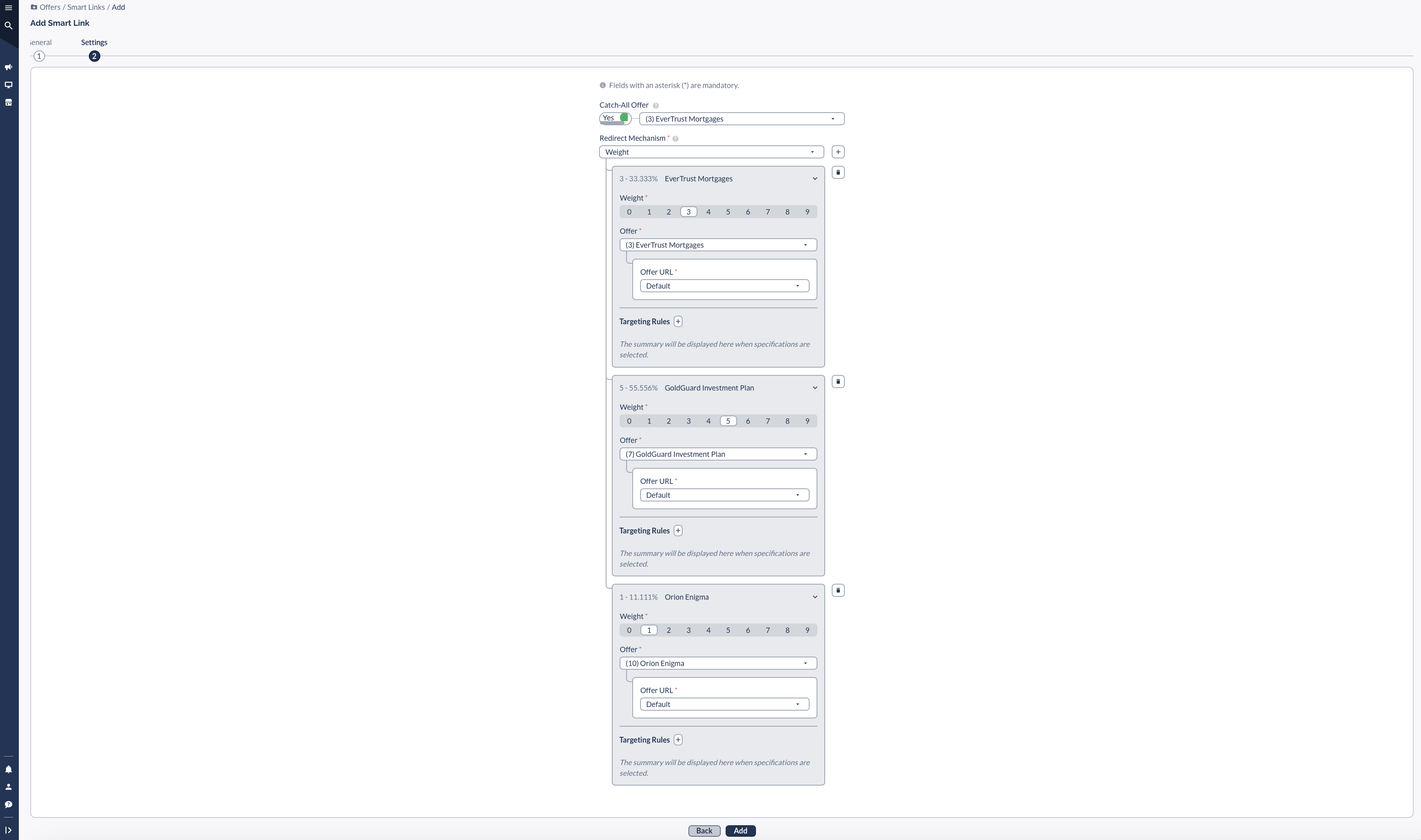Image resolution: width=1421 pixels, height=840 pixels.
Task: Open the (7) GoldGuard Investment Plan Offer dropdown
Action: click(718, 454)
